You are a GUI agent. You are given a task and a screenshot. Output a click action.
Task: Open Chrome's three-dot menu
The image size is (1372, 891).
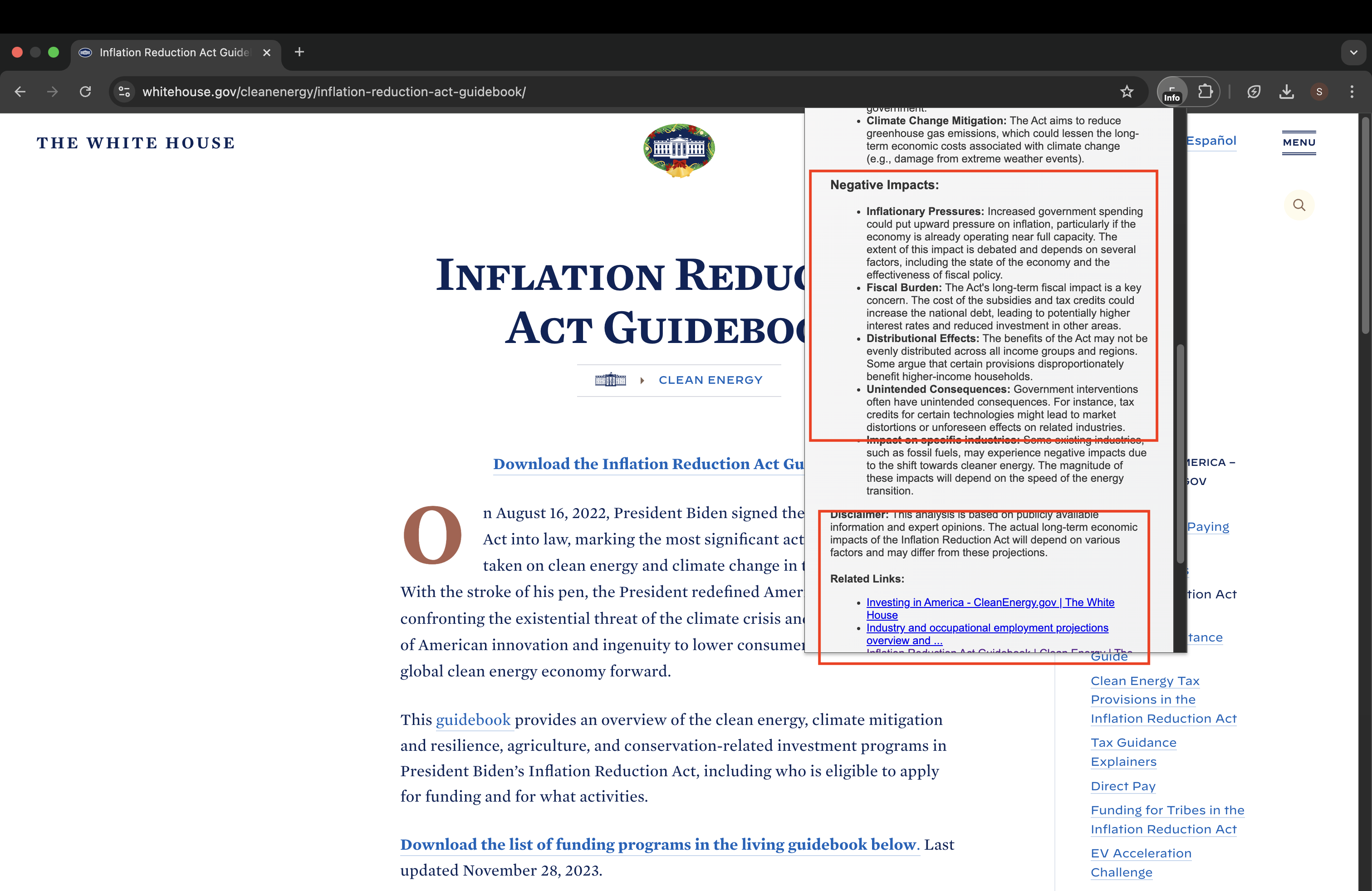[x=1352, y=92]
